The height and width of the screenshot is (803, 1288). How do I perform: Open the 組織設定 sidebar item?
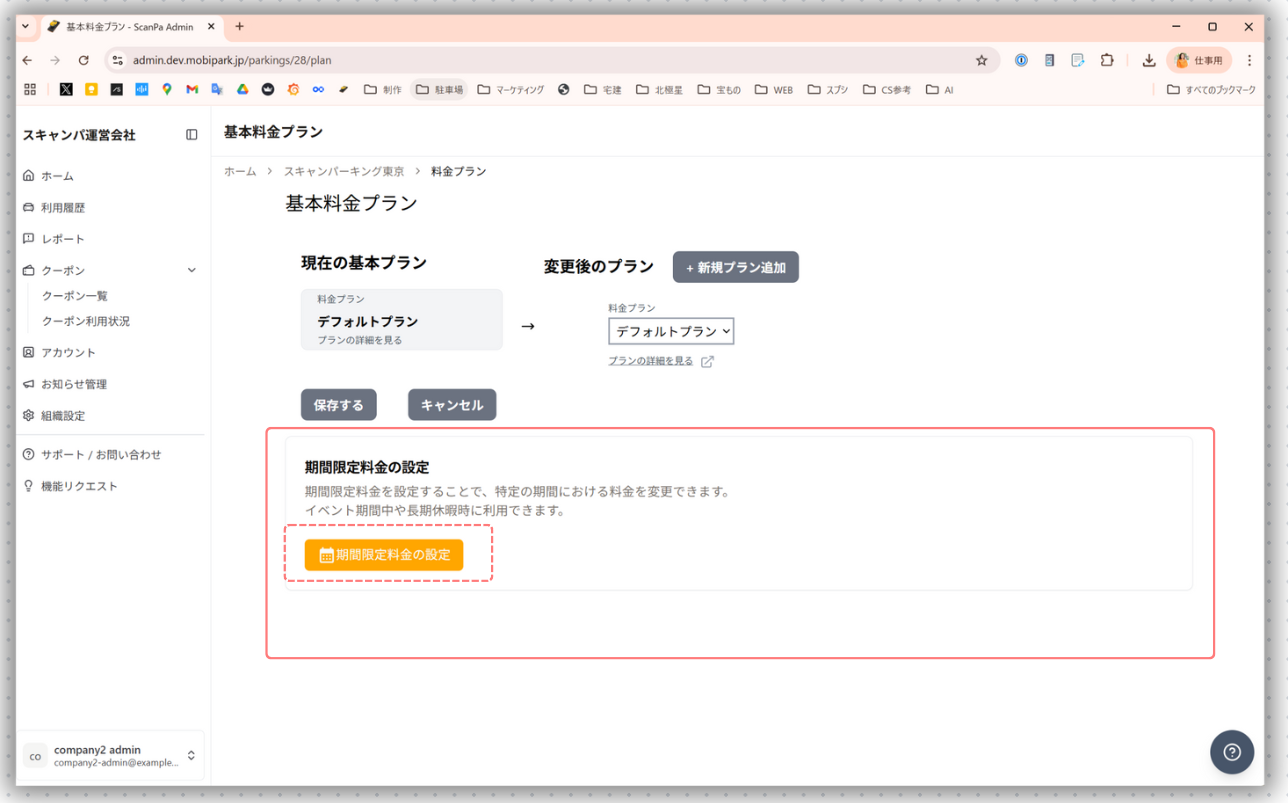click(x=62, y=416)
